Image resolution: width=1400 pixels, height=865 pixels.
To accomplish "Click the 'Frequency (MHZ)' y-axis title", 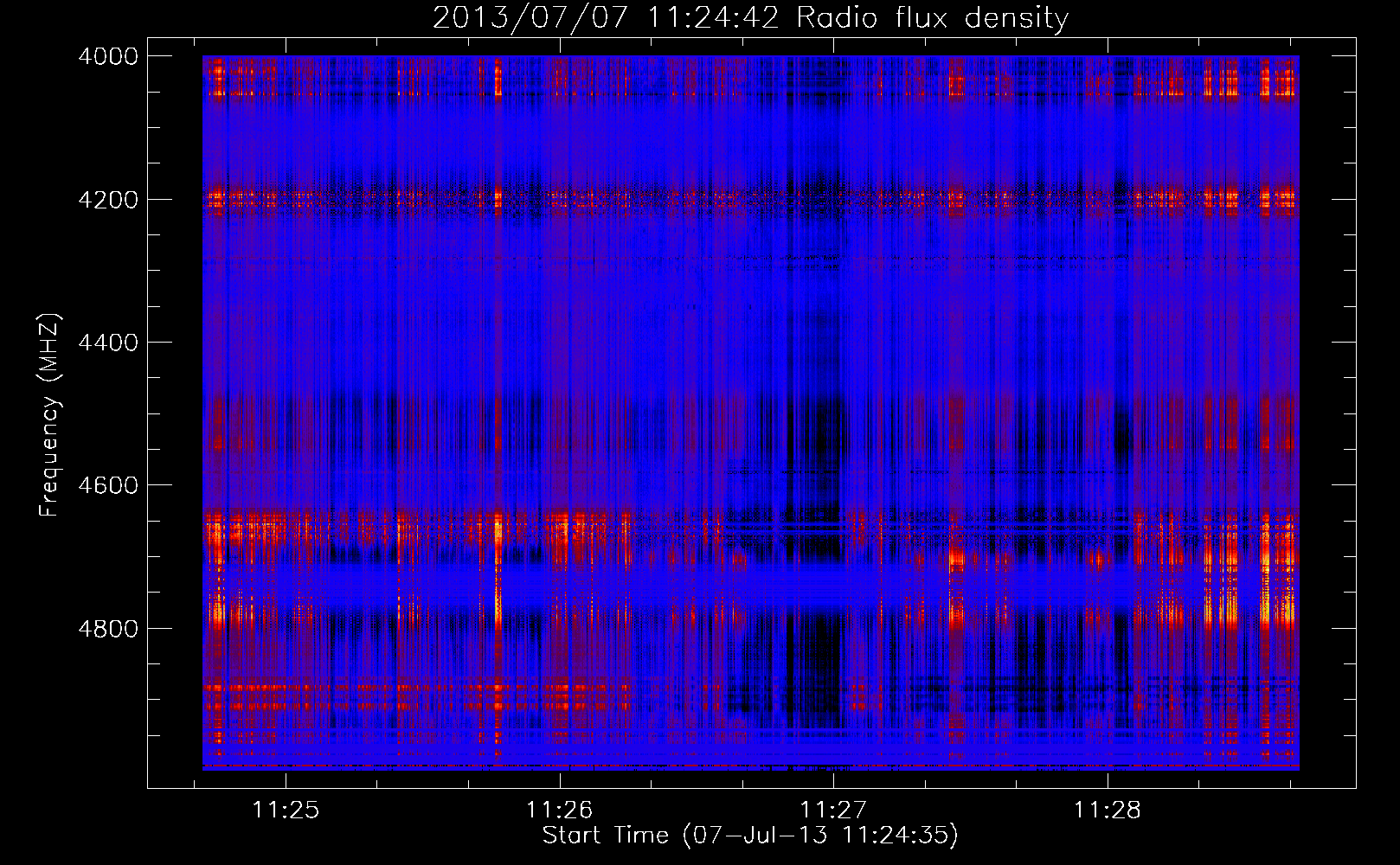I will 49,415.
